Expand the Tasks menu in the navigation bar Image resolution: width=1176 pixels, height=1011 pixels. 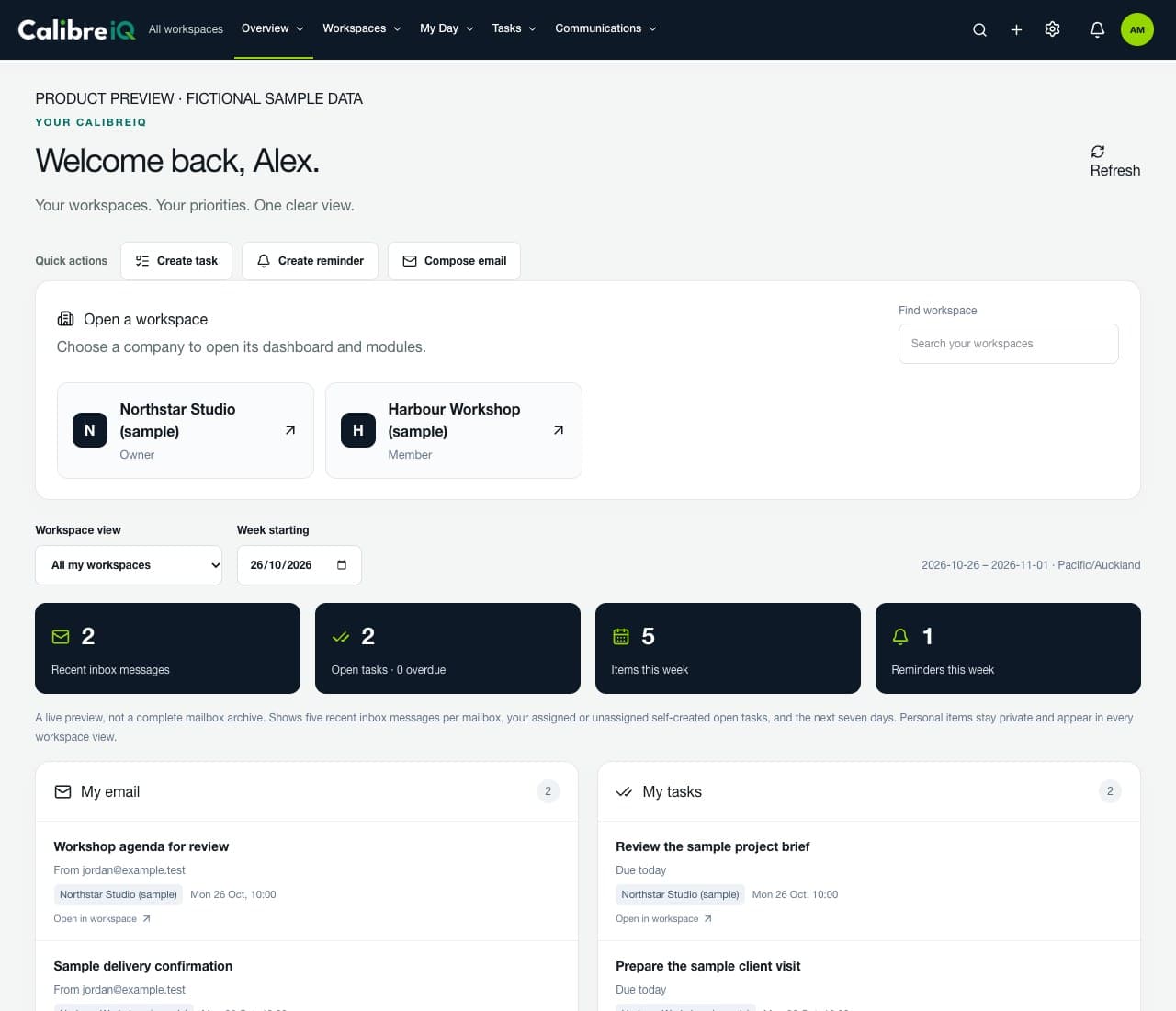click(514, 28)
